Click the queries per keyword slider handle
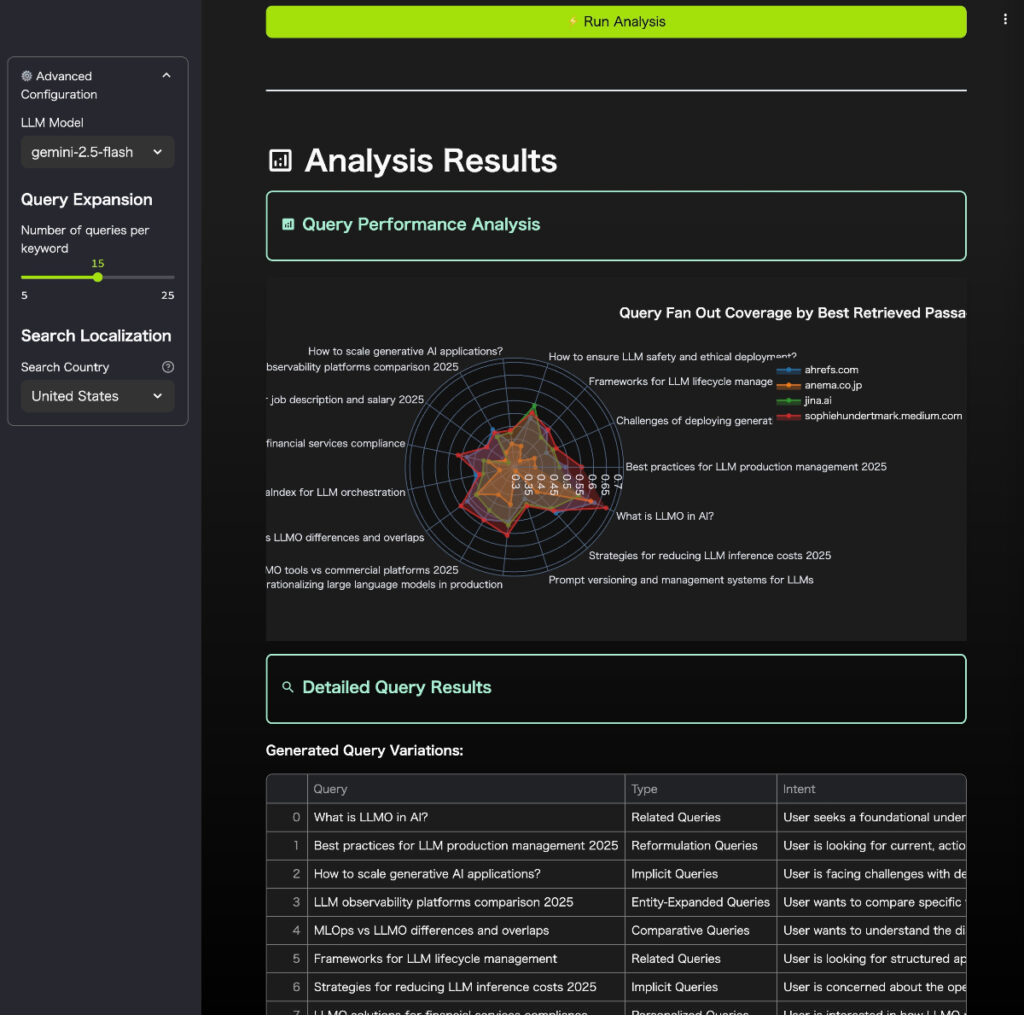The image size is (1024, 1015). pyautogui.click(x=97, y=277)
